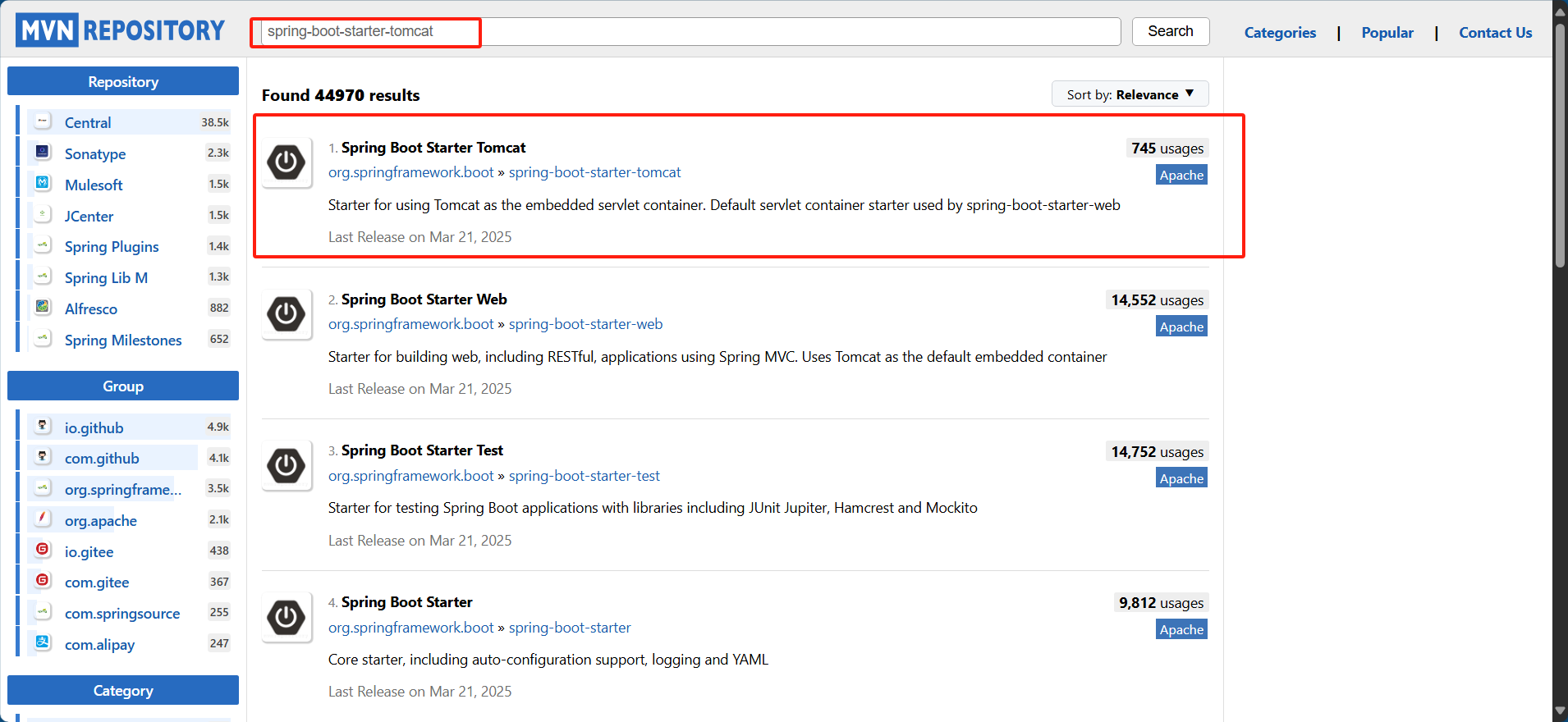This screenshot has height=722, width=1568.
Task: Click the logo beside the spring-boot-starter link
Action: pos(287,617)
